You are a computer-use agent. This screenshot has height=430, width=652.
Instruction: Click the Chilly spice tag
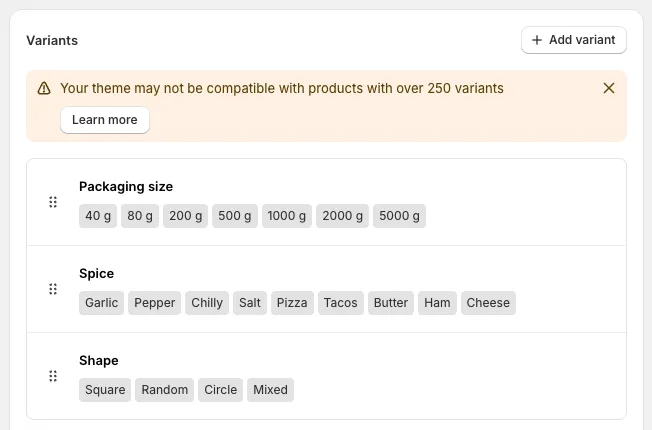click(207, 303)
